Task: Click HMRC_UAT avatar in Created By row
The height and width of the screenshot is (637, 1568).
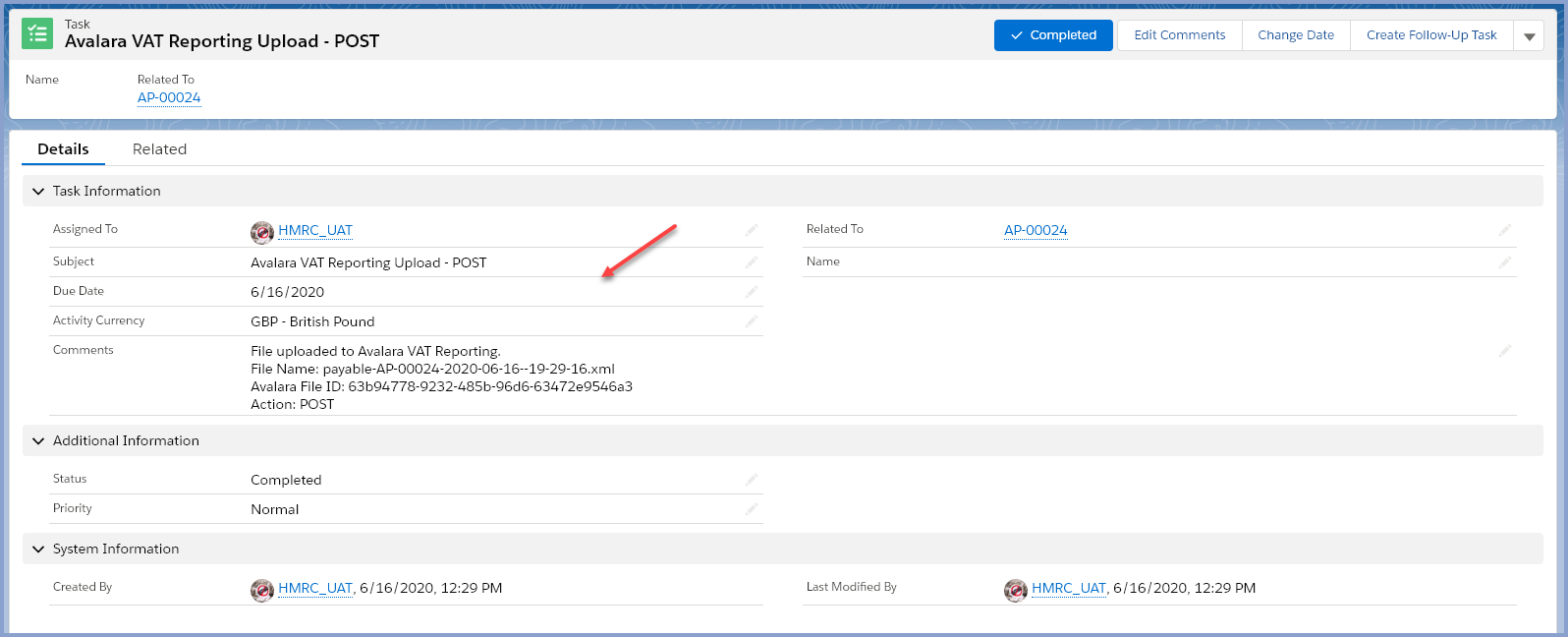Action: (262, 590)
